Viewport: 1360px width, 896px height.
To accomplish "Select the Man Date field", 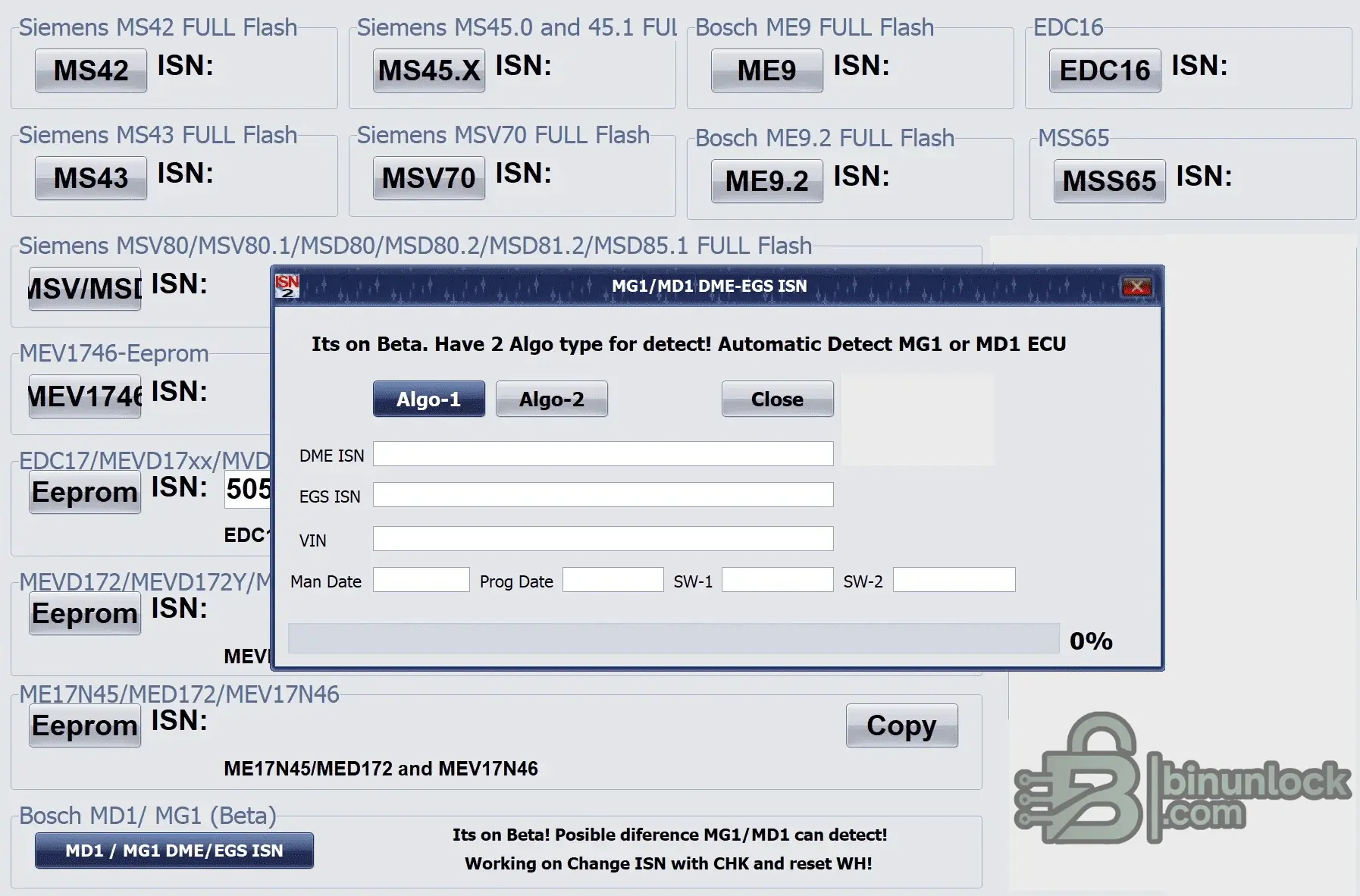I will tap(421, 580).
